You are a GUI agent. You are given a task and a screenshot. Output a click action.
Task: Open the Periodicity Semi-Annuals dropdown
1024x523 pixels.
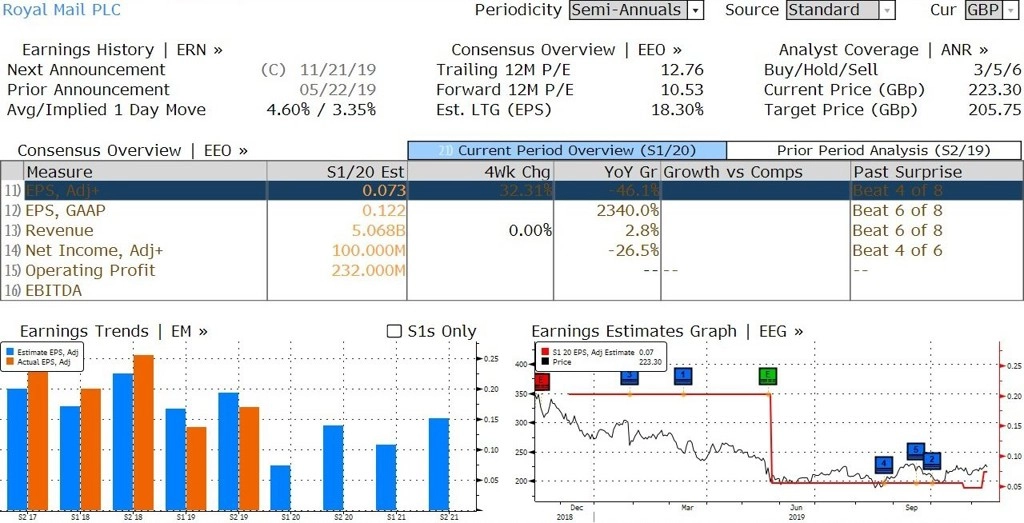[636, 10]
